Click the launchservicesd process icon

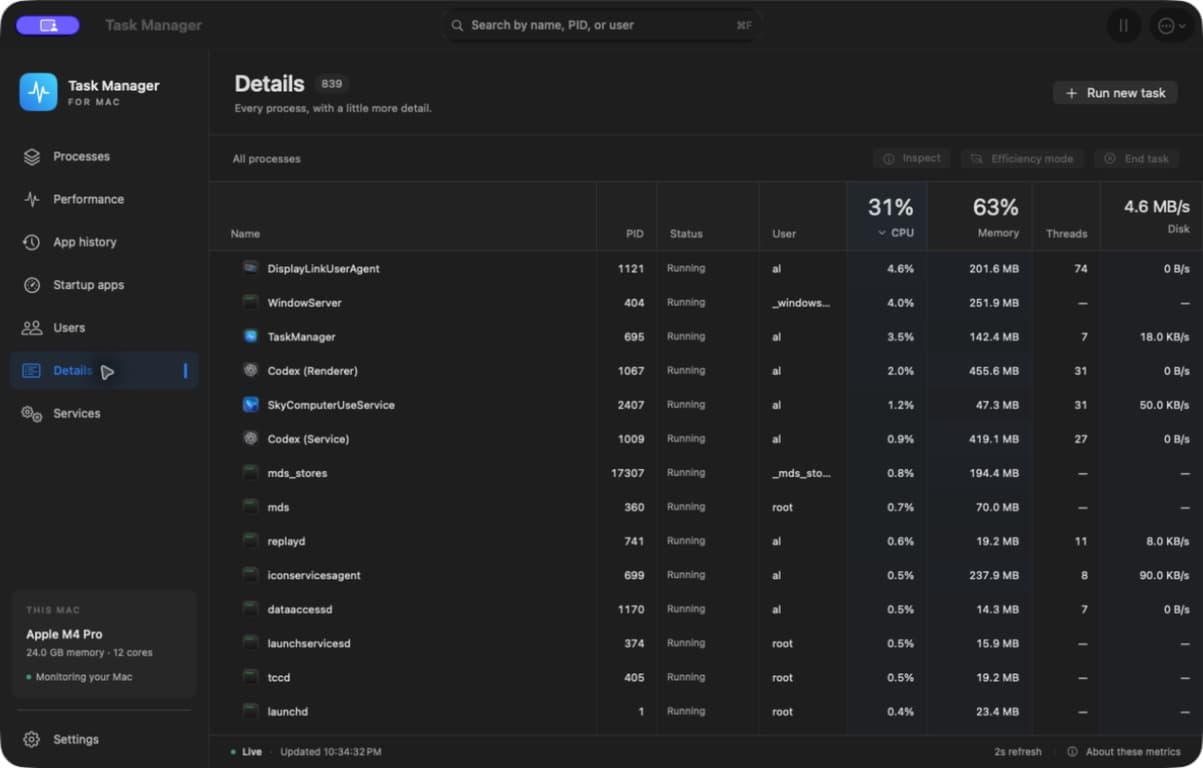(x=251, y=643)
